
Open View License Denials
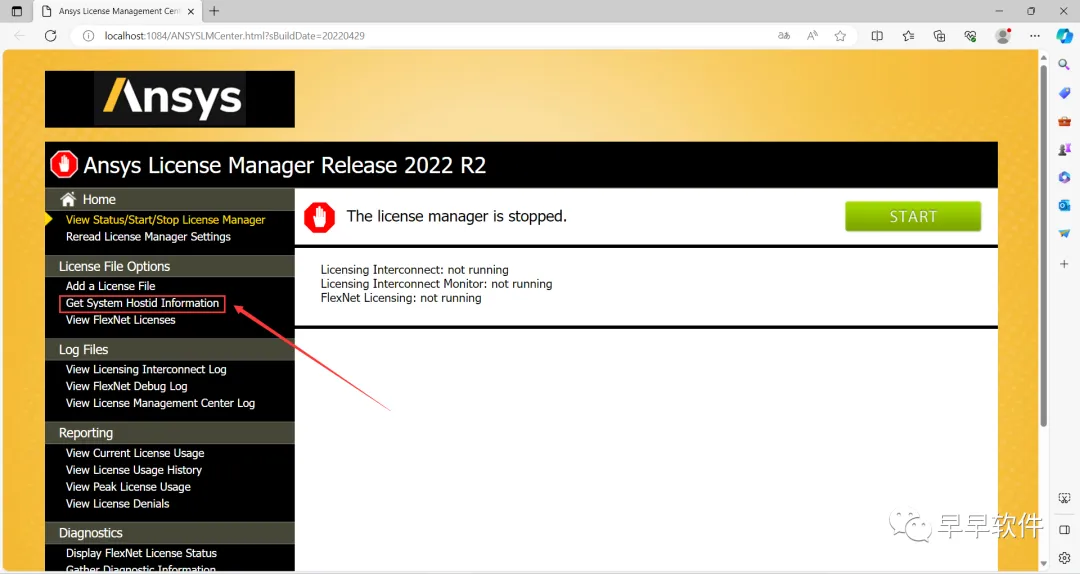click(117, 504)
